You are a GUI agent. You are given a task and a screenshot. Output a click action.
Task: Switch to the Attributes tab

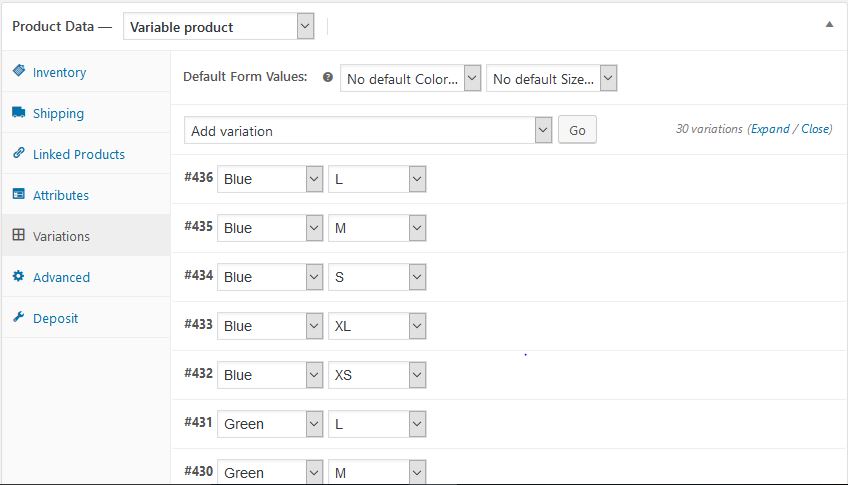coord(61,195)
